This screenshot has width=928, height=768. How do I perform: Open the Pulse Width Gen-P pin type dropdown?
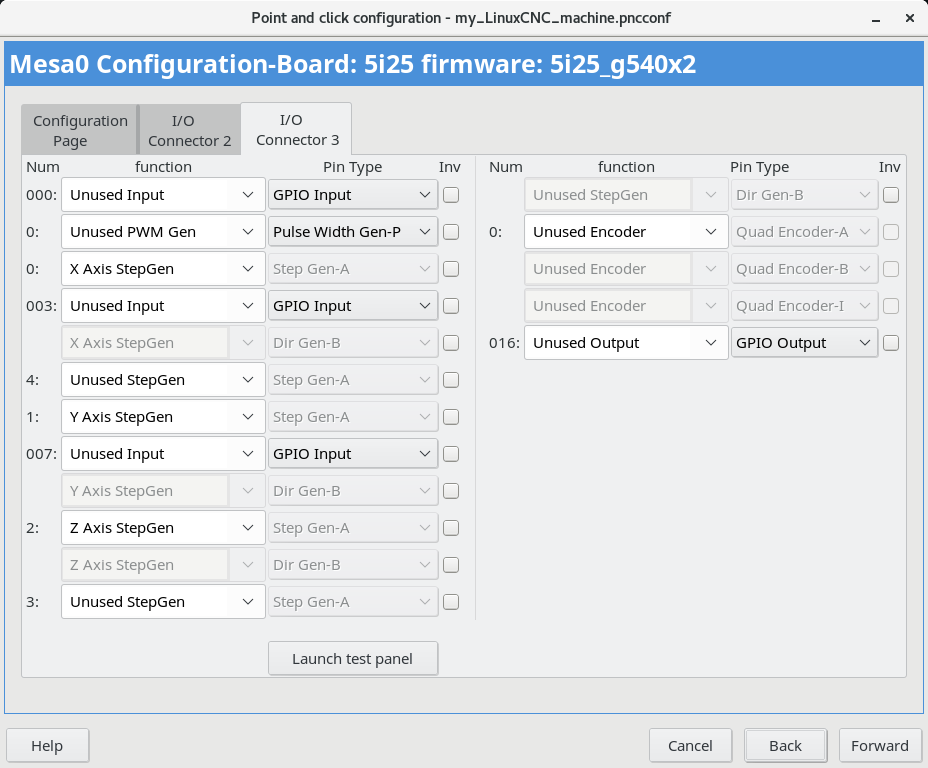click(353, 232)
